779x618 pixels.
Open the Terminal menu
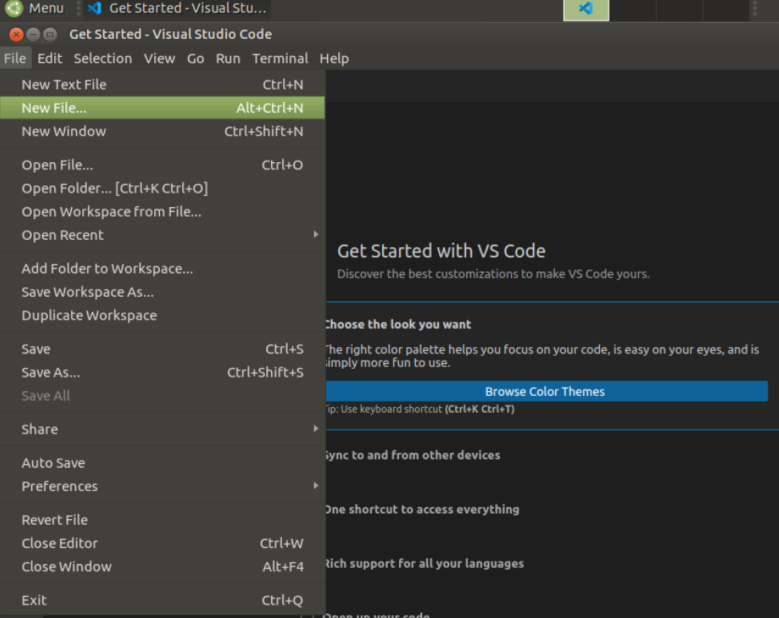280,58
